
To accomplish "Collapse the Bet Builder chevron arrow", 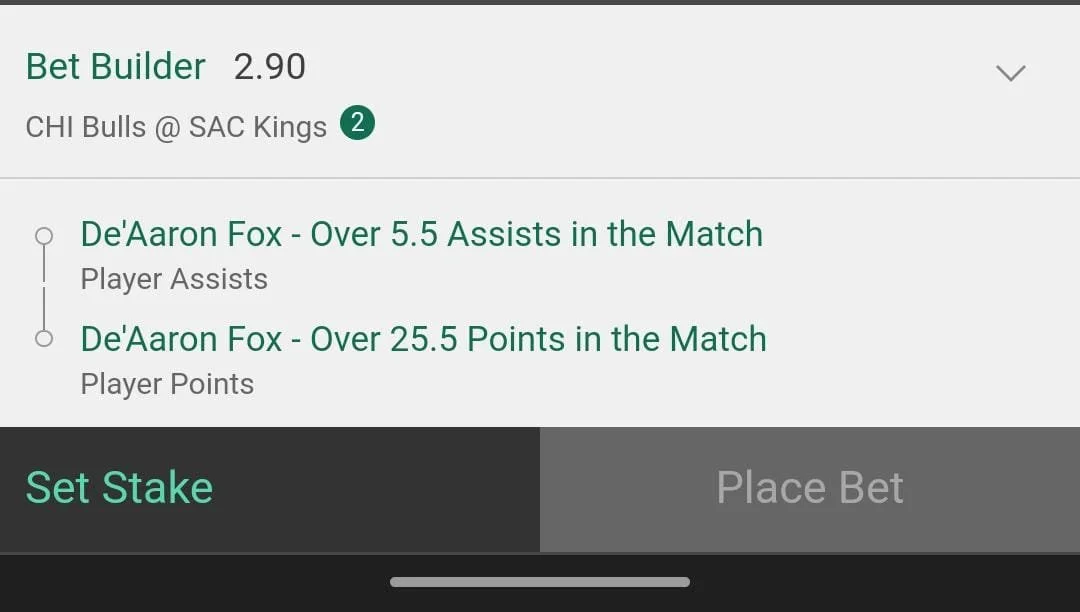I will pyautogui.click(x=1010, y=72).
